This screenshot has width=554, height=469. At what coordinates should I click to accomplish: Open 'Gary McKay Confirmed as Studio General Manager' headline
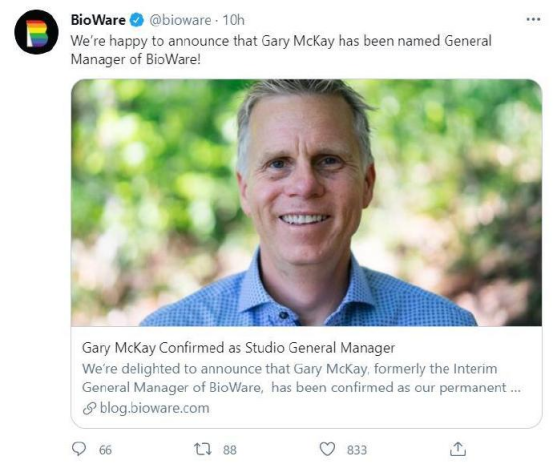tap(238, 348)
